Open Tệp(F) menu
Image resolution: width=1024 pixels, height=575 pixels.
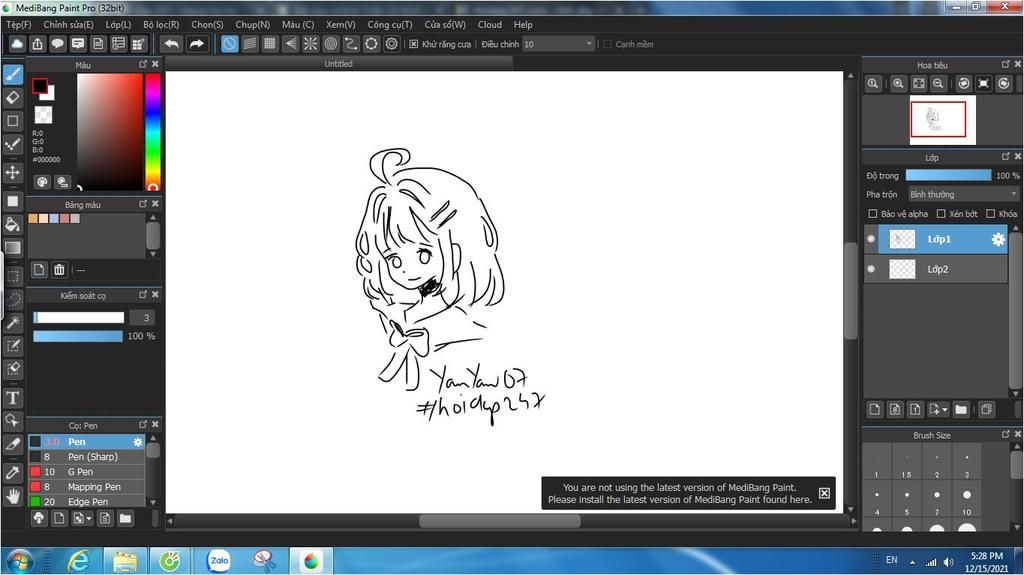pyautogui.click(x=19, y=25)
